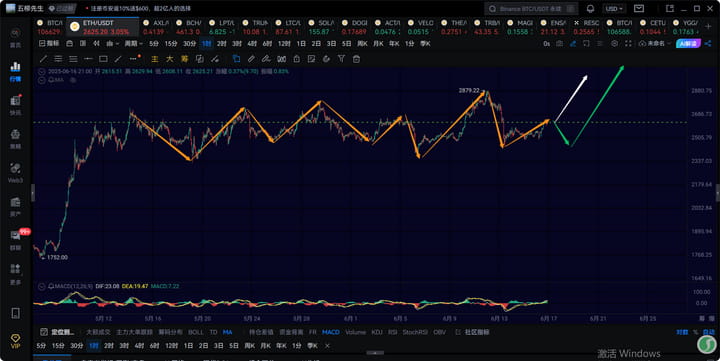Open the VIP diamond icon in sidebar
Screen dimensions: 720x361
coord(15,341)
